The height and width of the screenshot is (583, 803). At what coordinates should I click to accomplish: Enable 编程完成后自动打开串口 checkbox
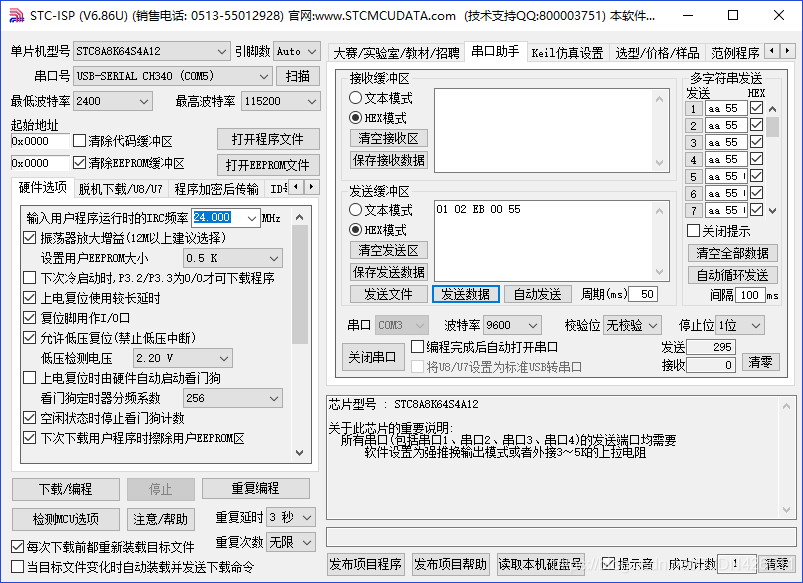(418, 347)
